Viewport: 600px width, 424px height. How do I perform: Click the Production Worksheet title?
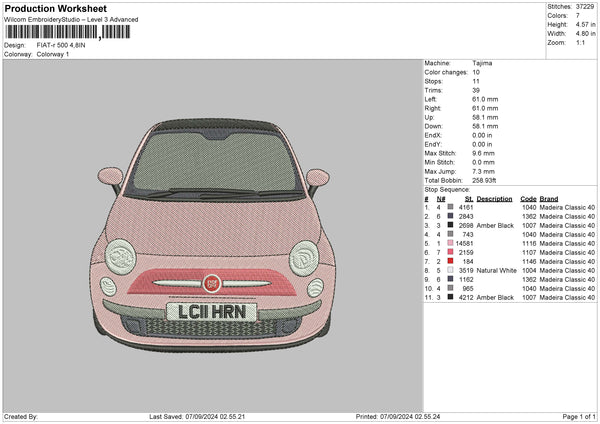point(54,9)
